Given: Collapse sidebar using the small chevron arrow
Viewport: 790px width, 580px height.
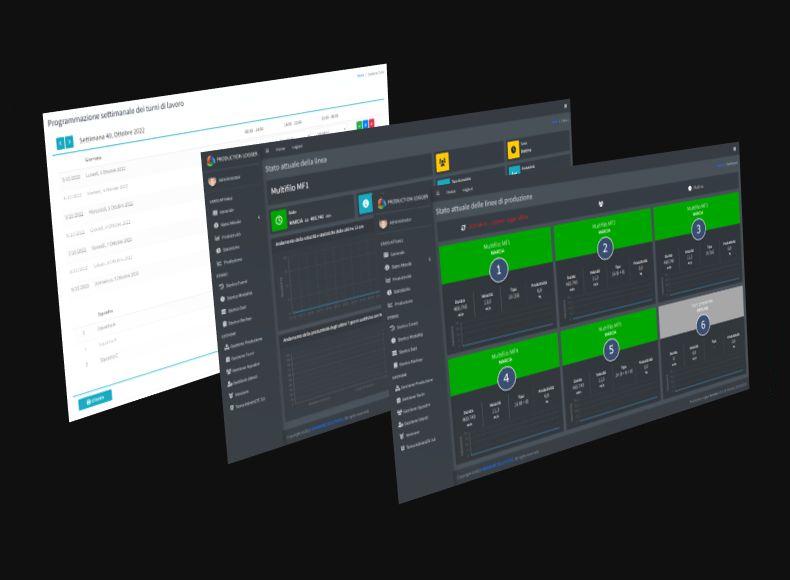Looking at the screenshot, I should [431, 259].
